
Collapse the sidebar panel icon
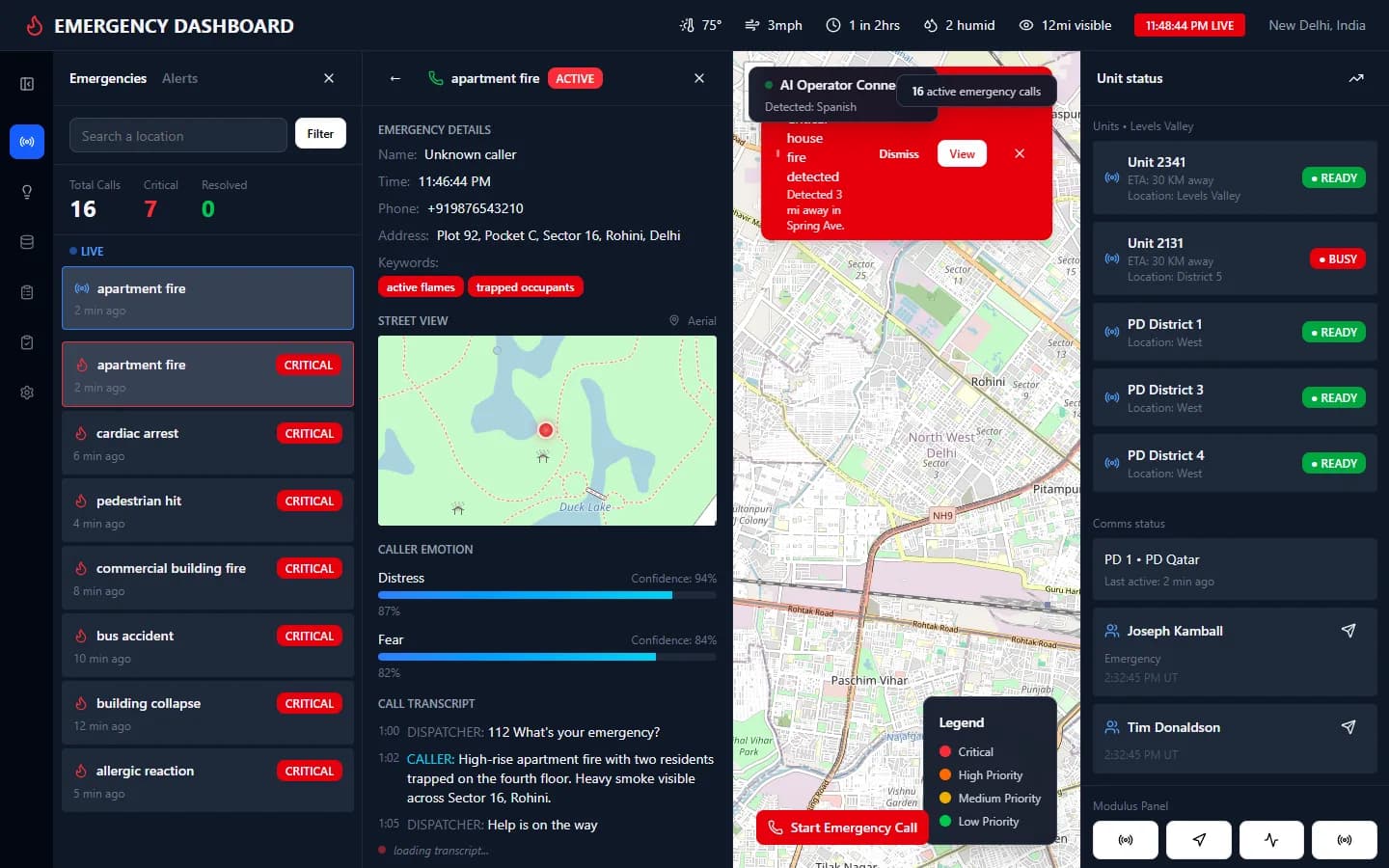point(27,84)
